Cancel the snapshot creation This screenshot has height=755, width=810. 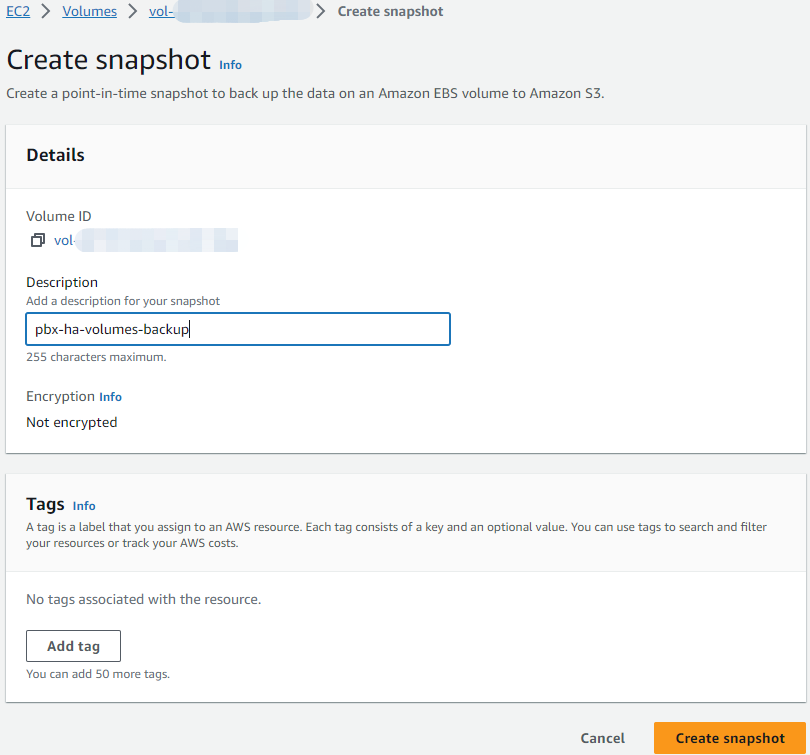click(x=602, y=738)
